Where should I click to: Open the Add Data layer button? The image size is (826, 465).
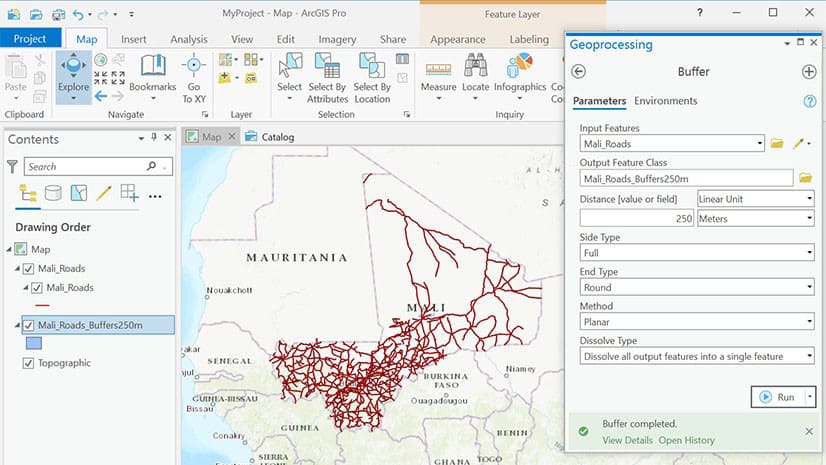225,77
